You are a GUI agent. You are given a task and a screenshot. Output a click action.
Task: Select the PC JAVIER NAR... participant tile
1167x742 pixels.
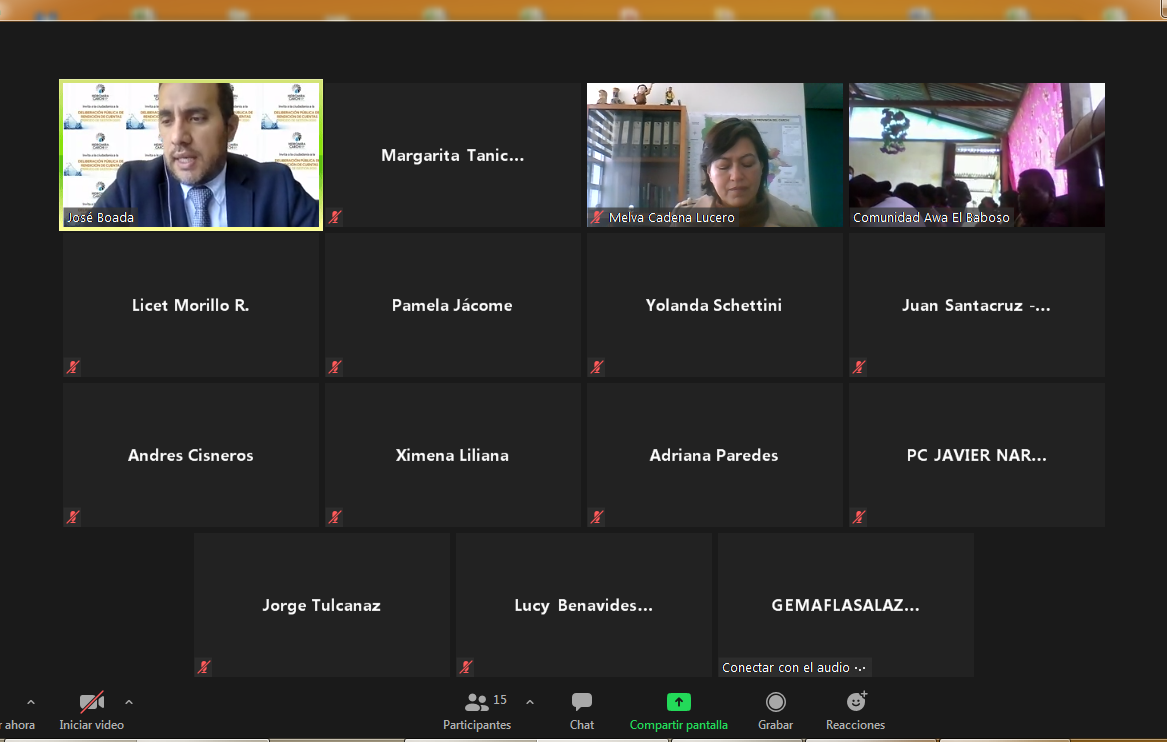coord(977,455)
